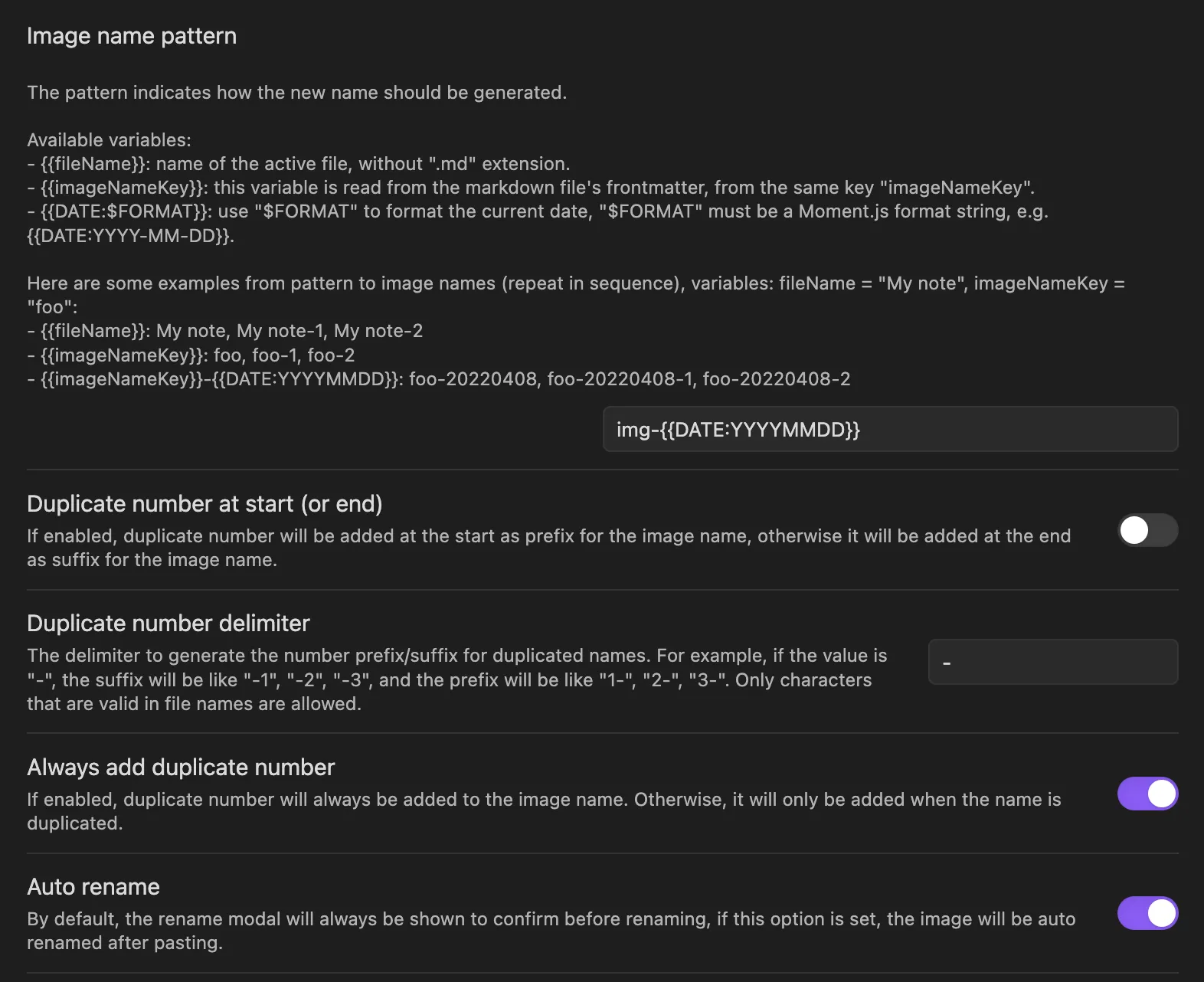Click the line mentioning the markdown file's frontmatter
Screen dimensions: 1204x982
pos(531,188)
